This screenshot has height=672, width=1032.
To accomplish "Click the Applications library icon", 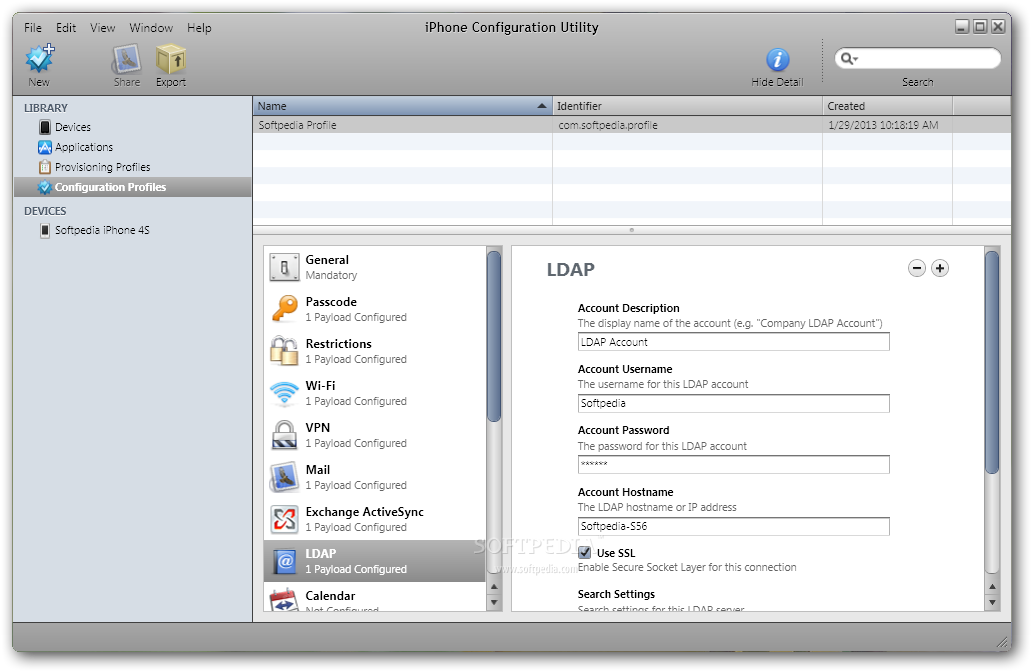I will tap(45, 147).
